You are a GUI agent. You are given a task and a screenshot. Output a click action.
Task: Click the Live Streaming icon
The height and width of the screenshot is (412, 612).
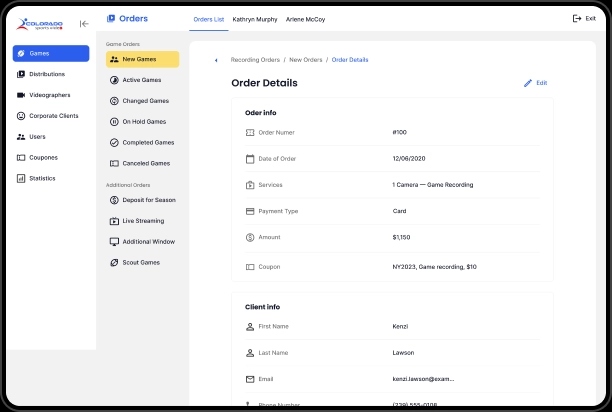pyautogui.click(x=114, y=221)
